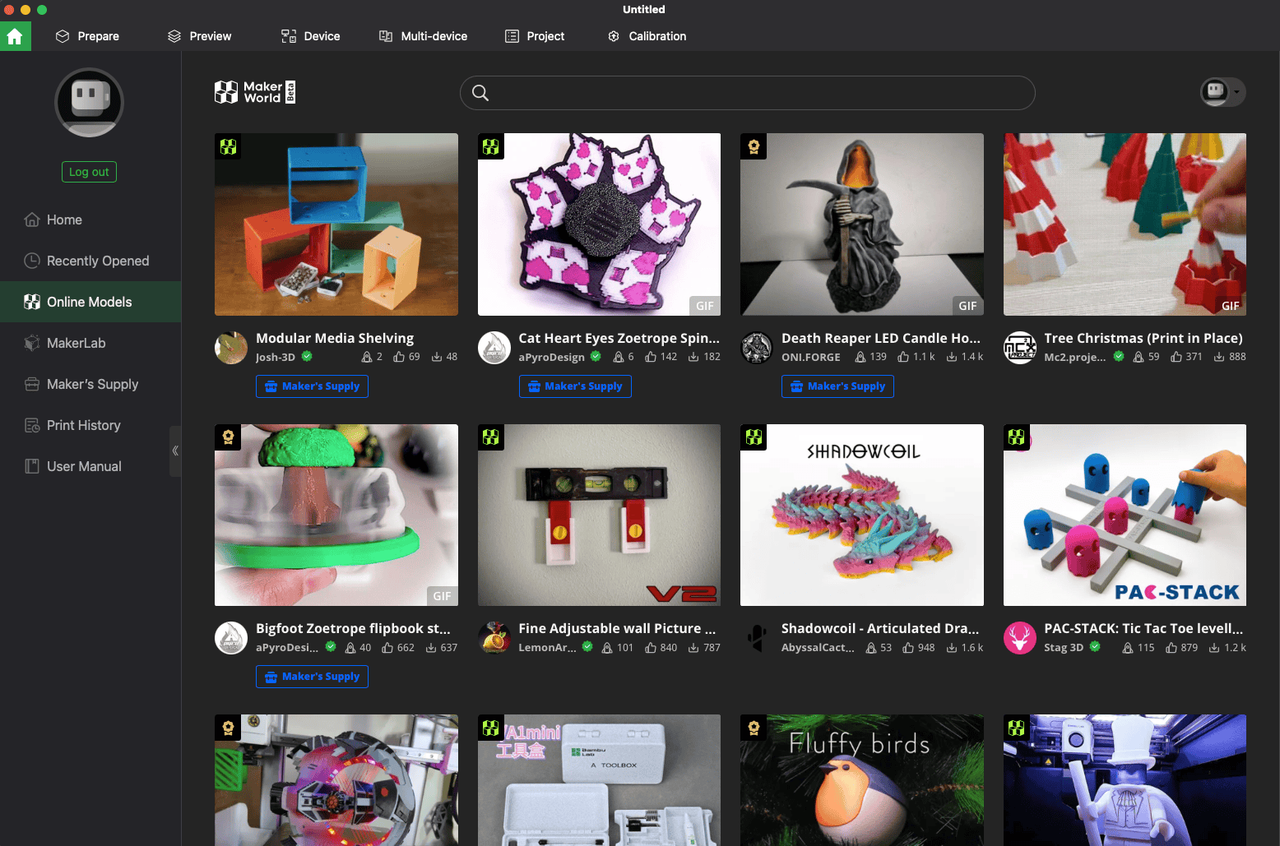Click the Stag 3D author avatar

[1020, 638]
